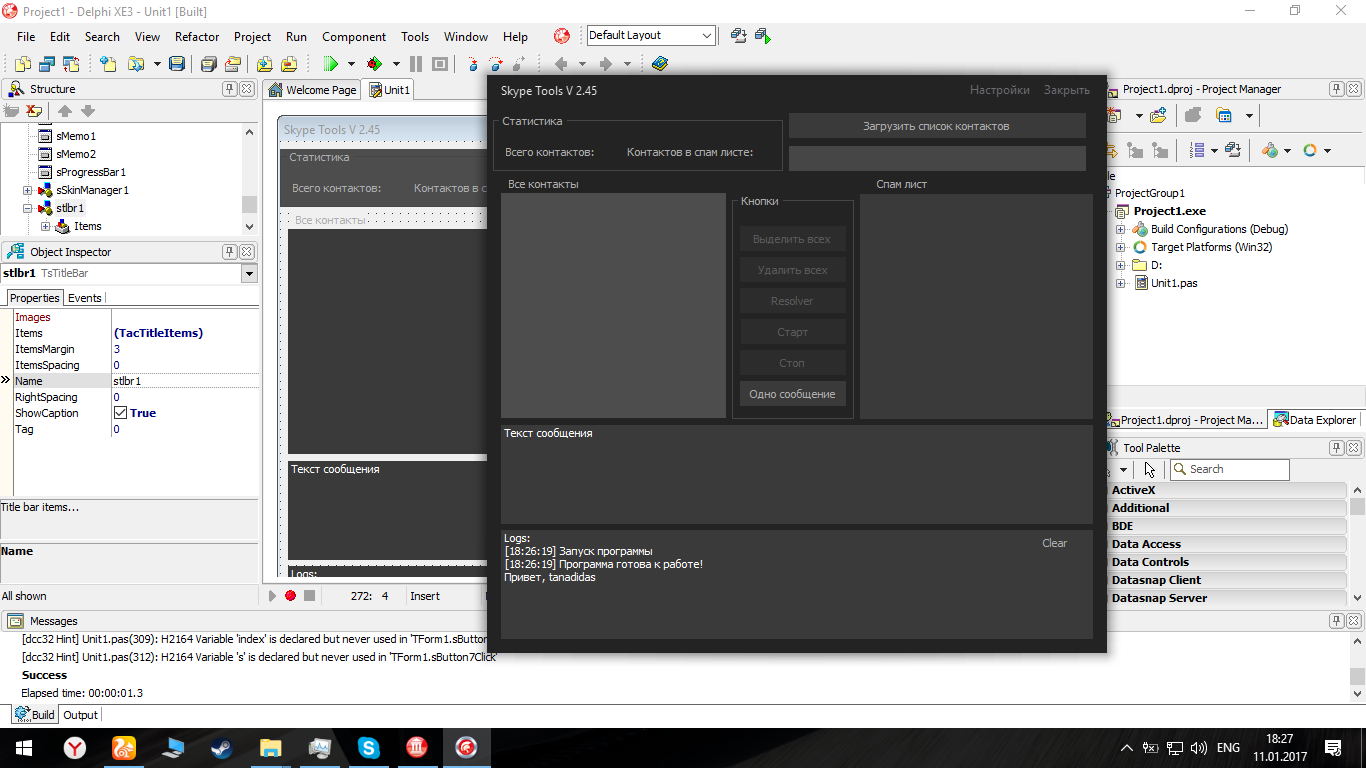Image resolution: width=1366 pixels, height=768 pixels.
Task: Click the Run Without Debugging icon
Action: 375,64
